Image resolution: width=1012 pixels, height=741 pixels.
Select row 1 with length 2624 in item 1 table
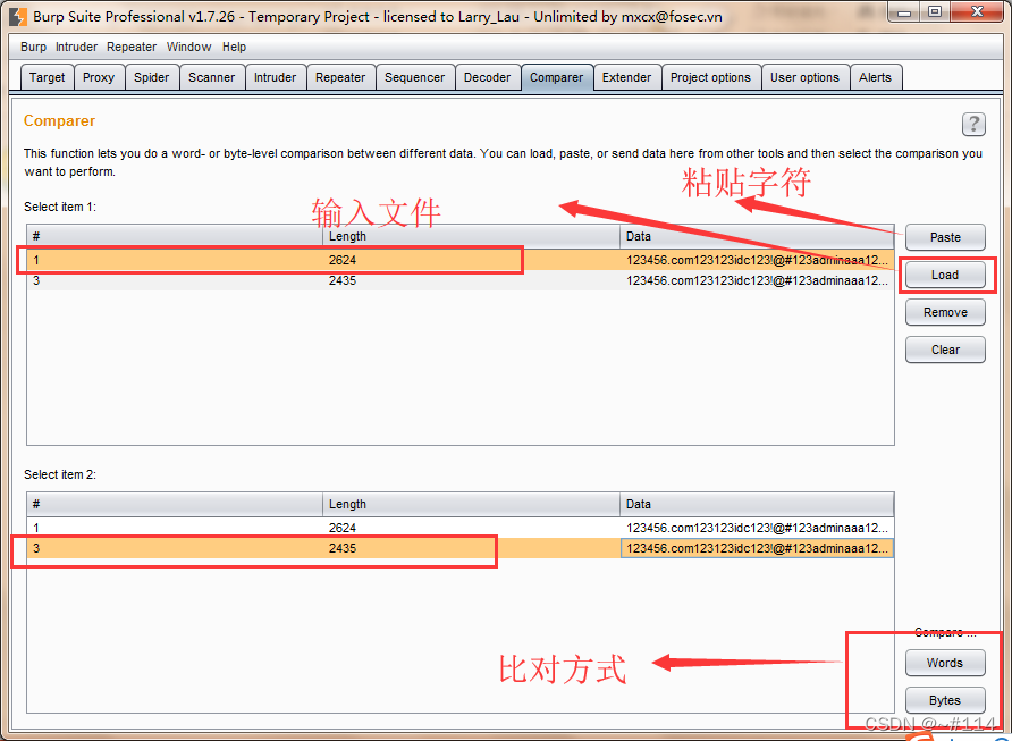[x=460, y=260]
